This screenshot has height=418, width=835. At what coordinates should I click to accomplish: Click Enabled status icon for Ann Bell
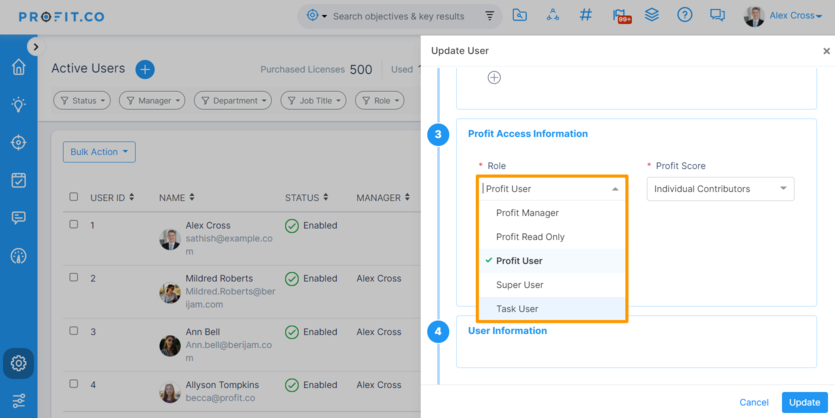pos(292,332)
